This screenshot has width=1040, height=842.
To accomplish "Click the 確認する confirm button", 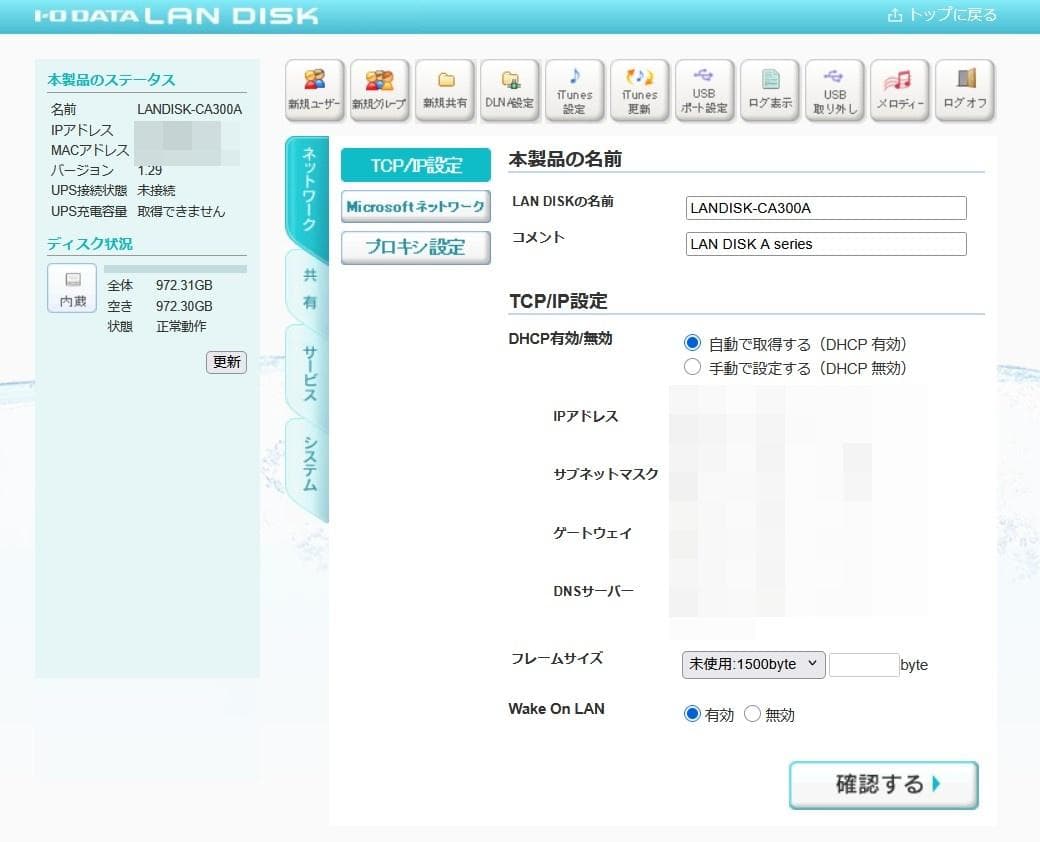I will coord(883,784).
